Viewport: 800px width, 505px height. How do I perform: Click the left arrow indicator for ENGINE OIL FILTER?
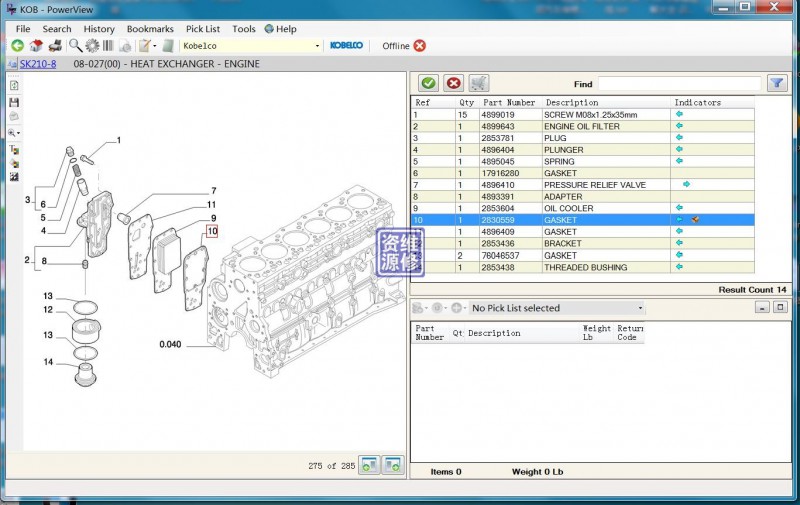679,125
